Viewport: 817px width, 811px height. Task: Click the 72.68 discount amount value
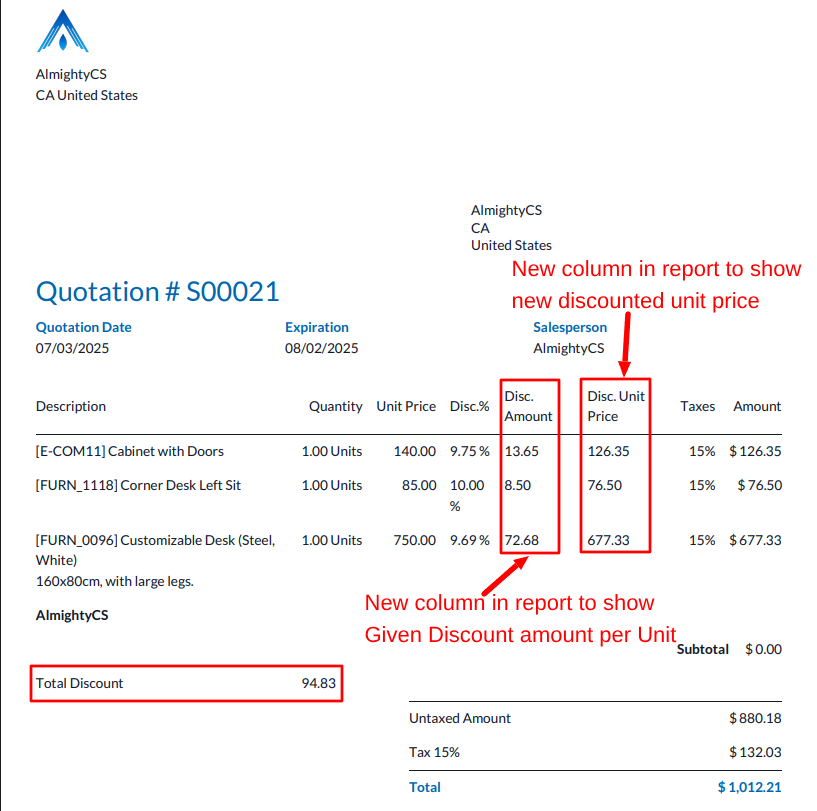(x=521, y=540)
